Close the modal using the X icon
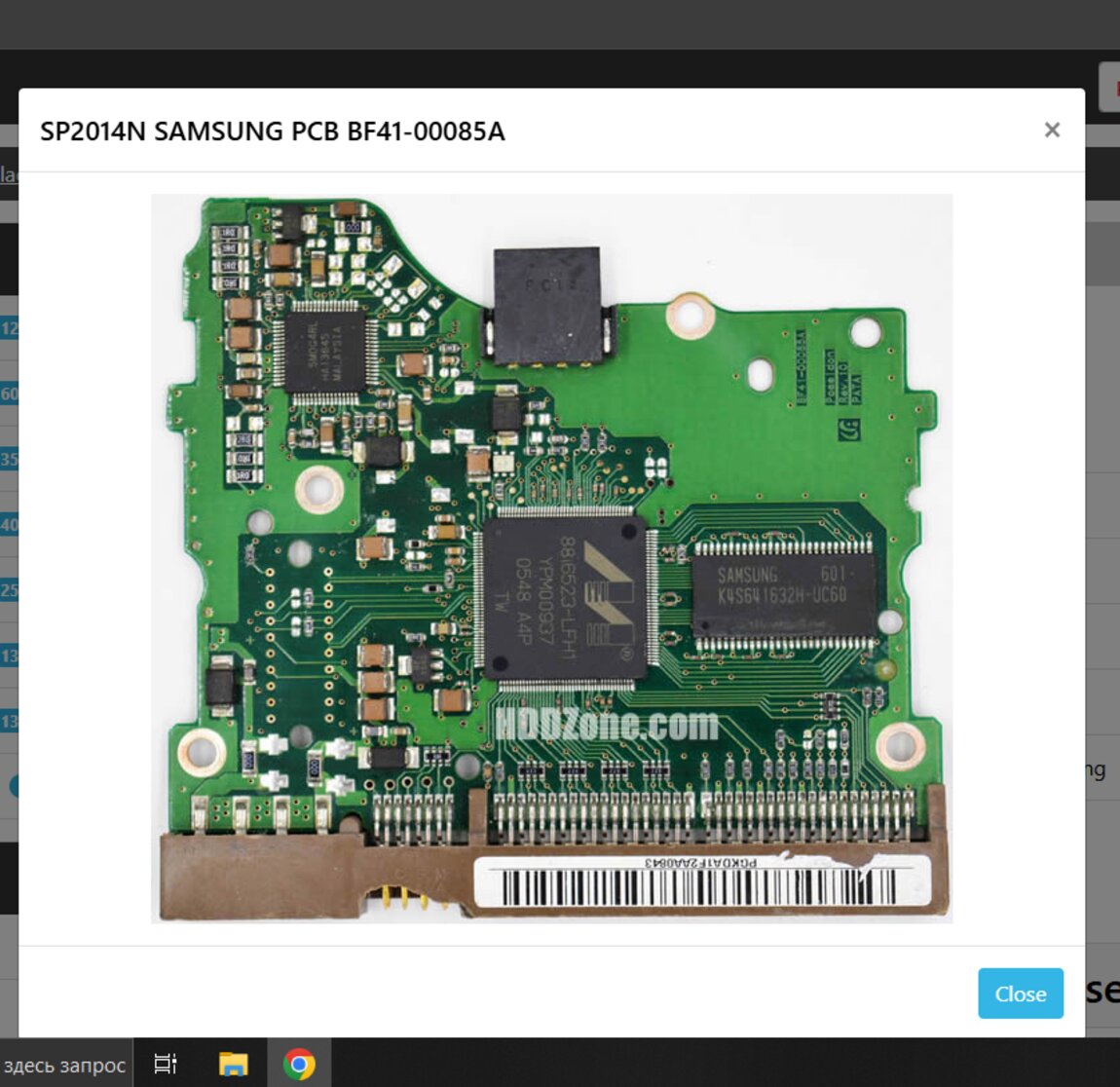The height and width of the screenshot is (1087, 1120). (1052, 131)
